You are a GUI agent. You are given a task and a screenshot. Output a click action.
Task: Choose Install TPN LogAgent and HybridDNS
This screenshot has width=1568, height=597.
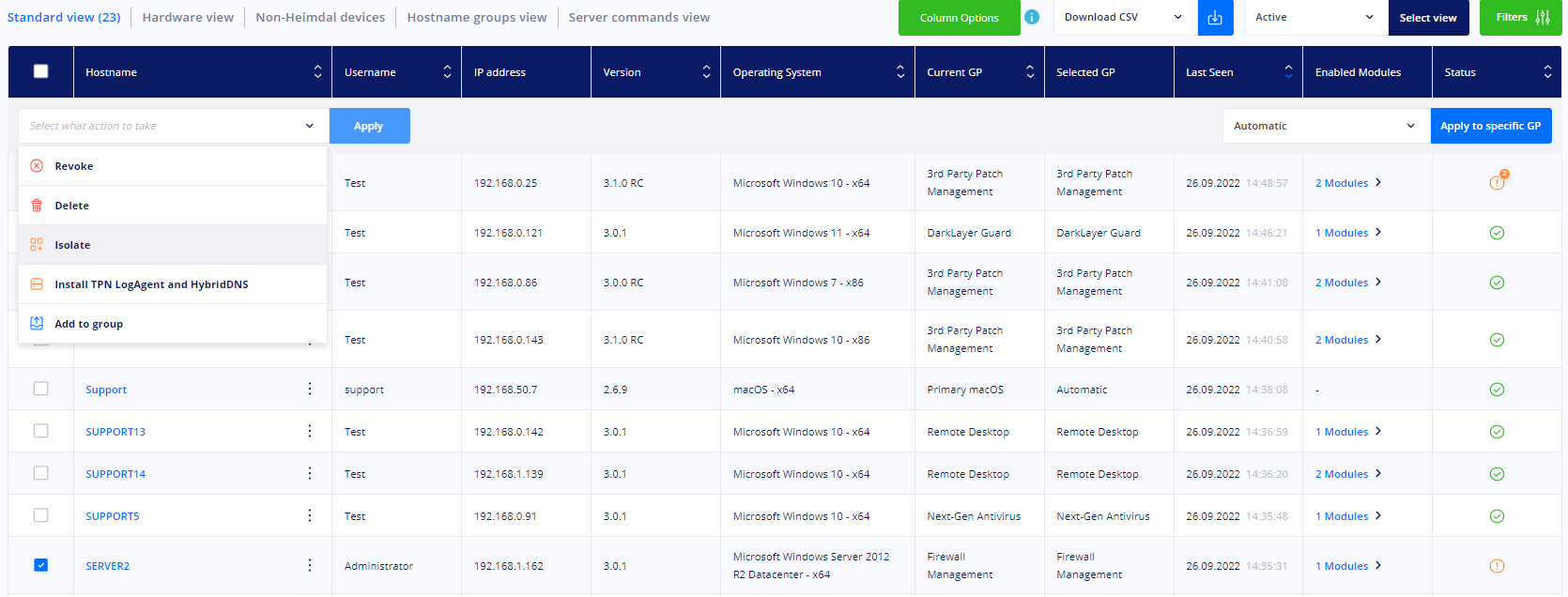[x=173, y=284]
